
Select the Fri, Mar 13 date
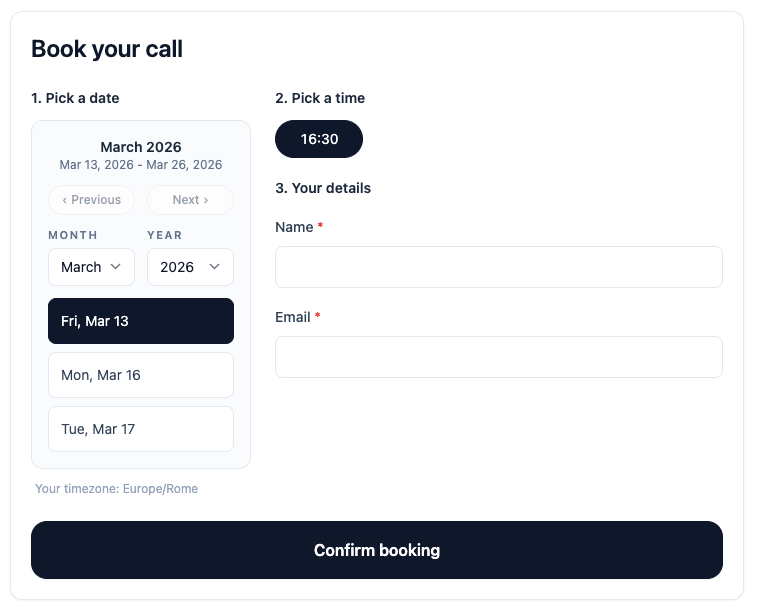click(141, 321)
